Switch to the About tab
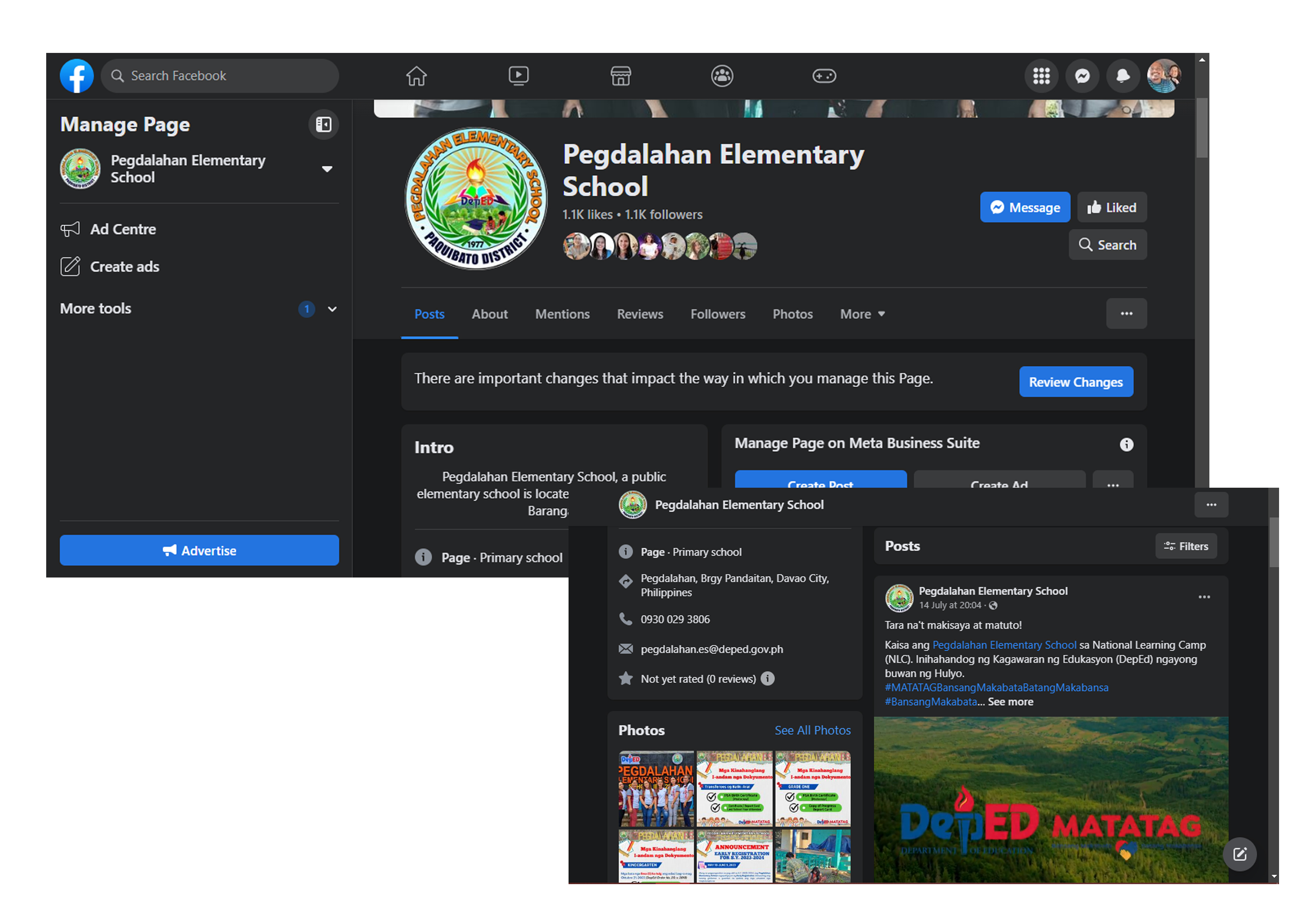The height and width of the screenshot is (924, 1307). (489, 314)
